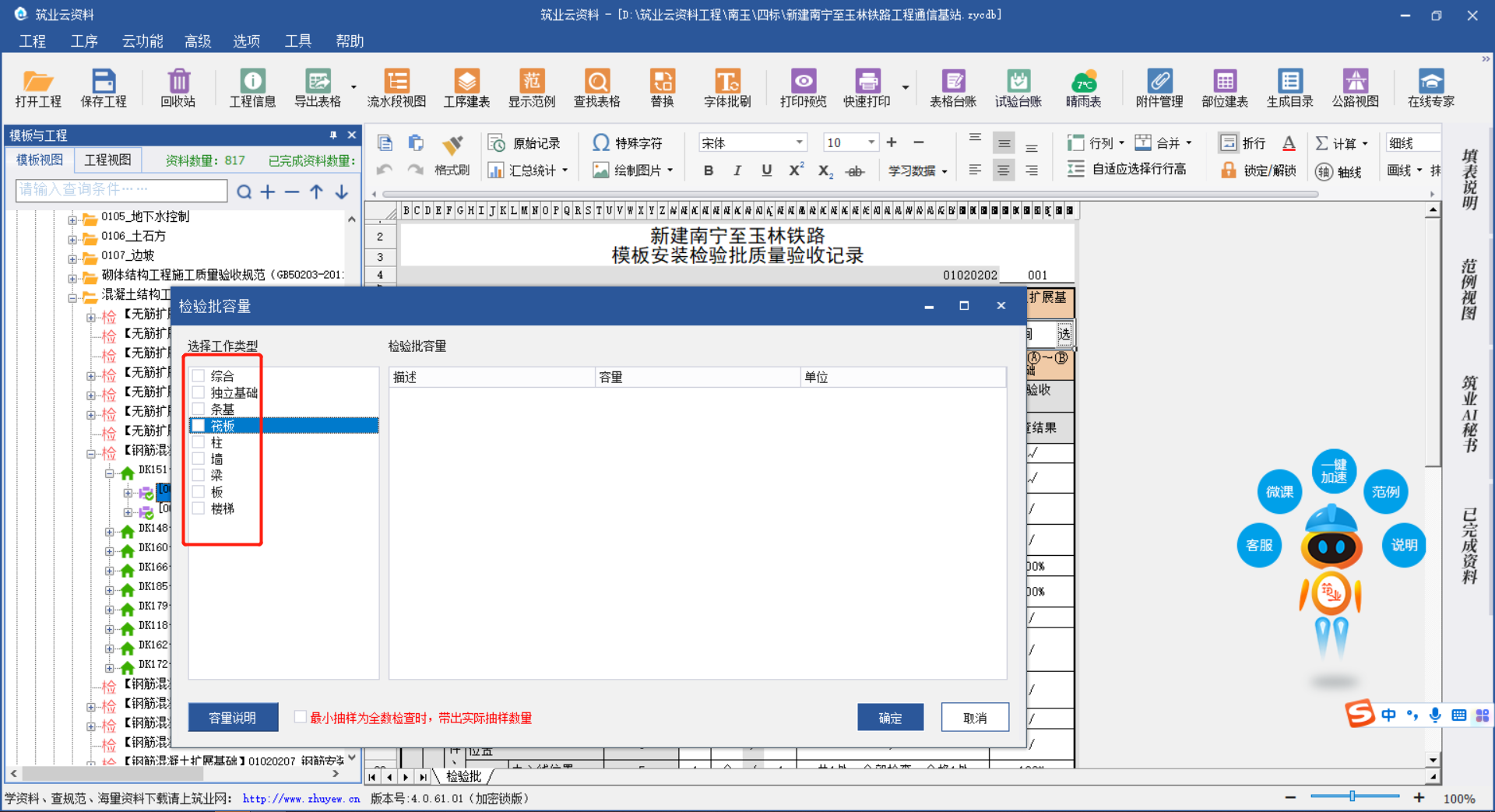Click the 工序建表 icon

tap(466, 87)
